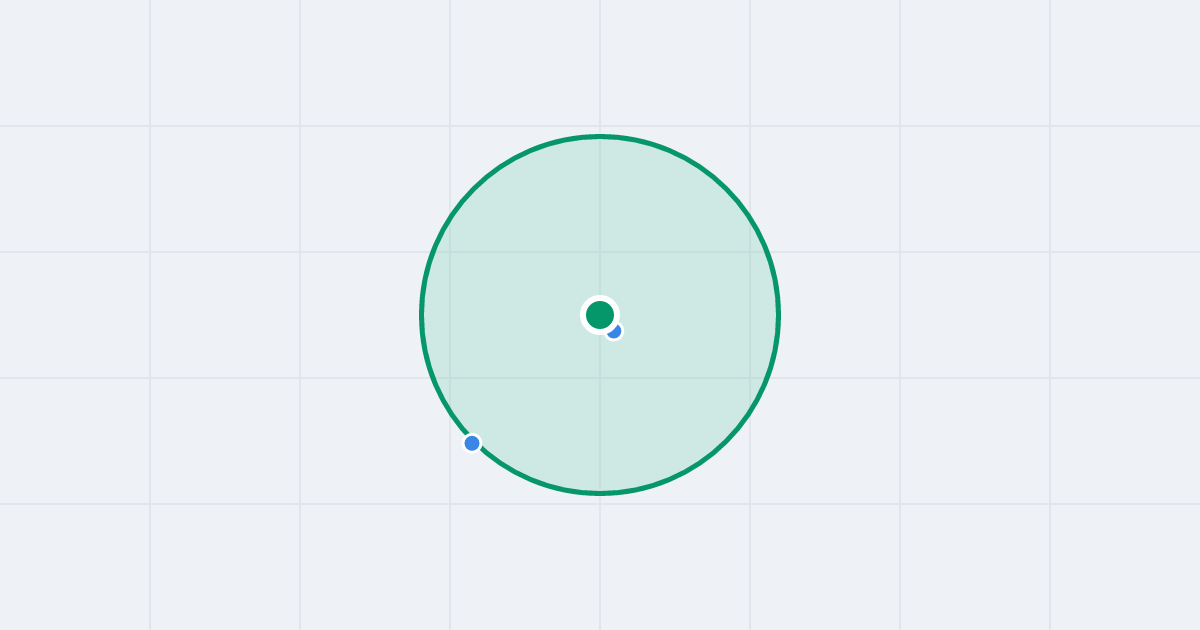
Task: Click the leftmost point of the green circle outline
Action: pos(421,315)
